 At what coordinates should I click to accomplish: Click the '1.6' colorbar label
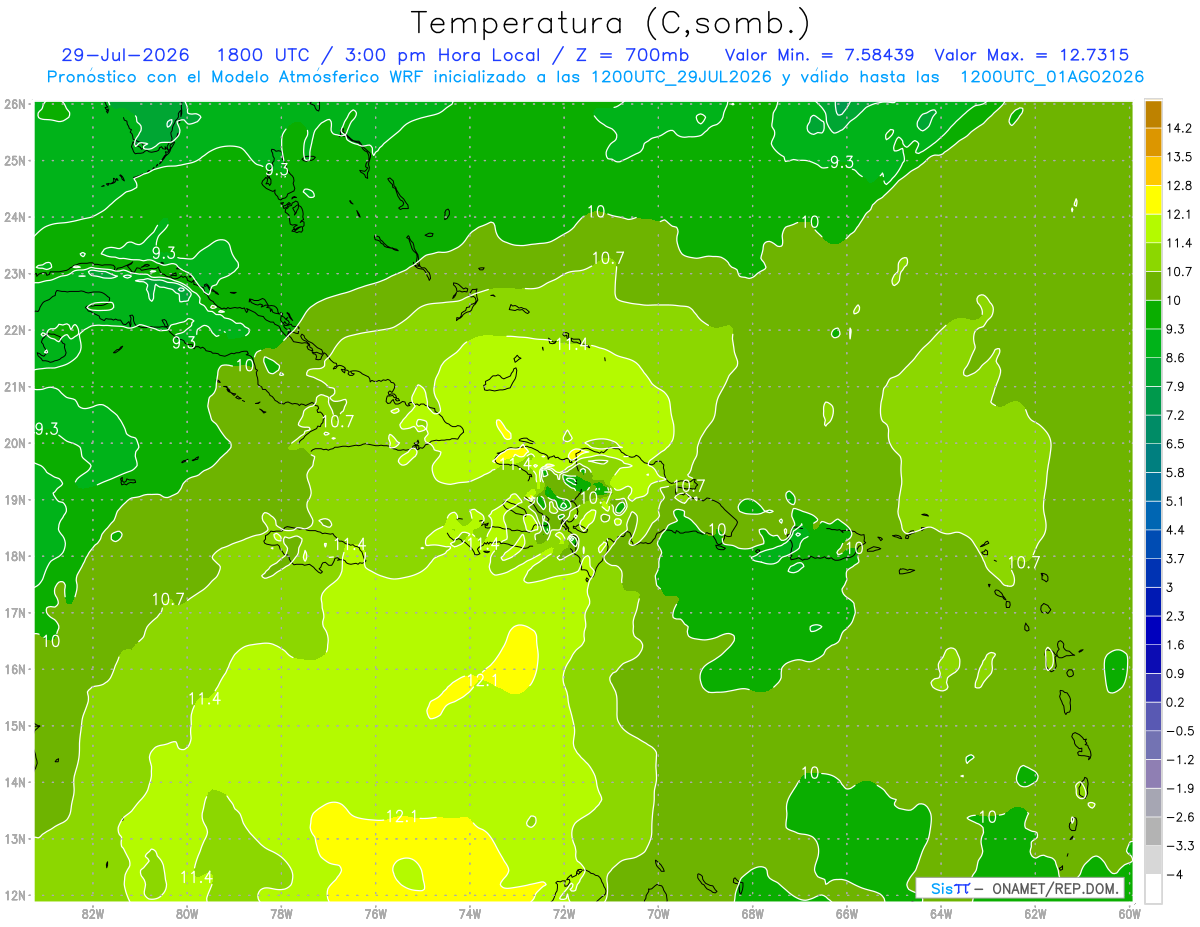point(1176,644)
